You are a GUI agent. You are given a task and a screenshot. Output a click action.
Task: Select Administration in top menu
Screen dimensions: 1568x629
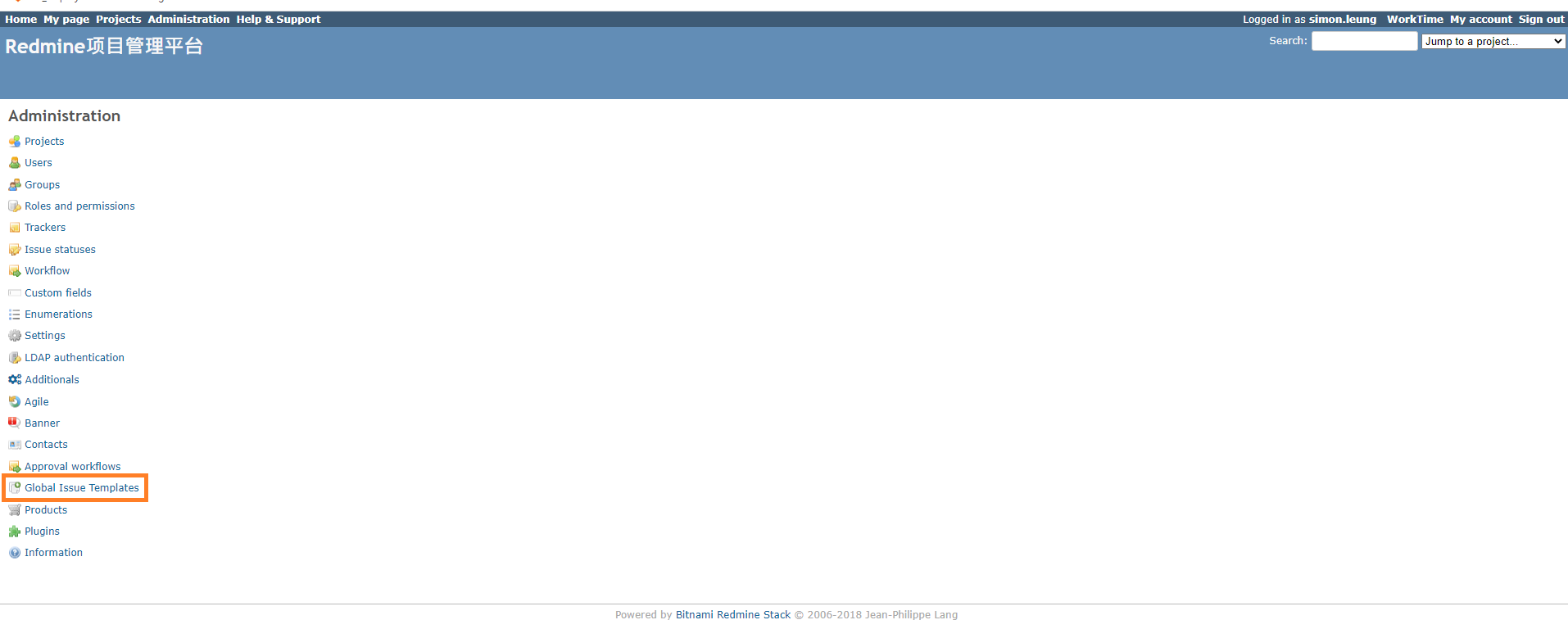click(x=188, y=19)
